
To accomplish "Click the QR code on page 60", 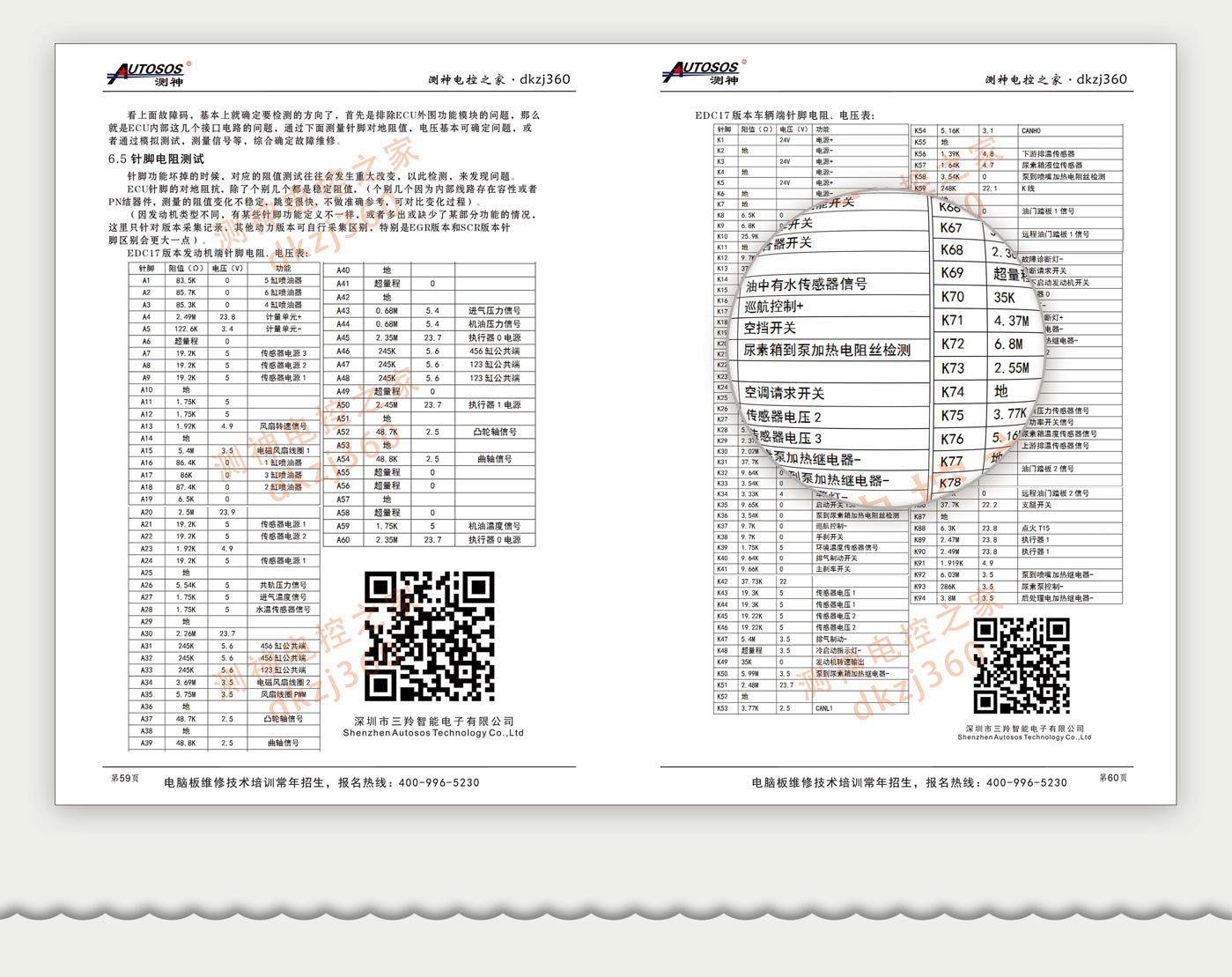I will coord(1022,665).
